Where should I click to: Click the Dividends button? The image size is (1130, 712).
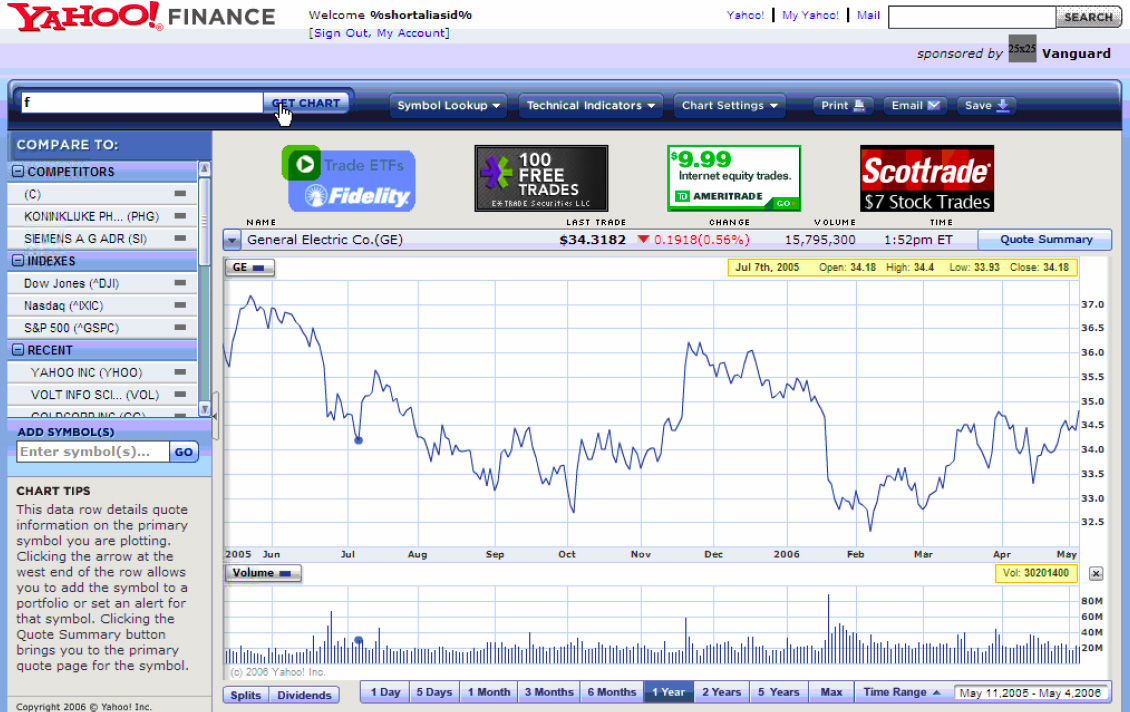pyautogui.click(x=304, y=695)
